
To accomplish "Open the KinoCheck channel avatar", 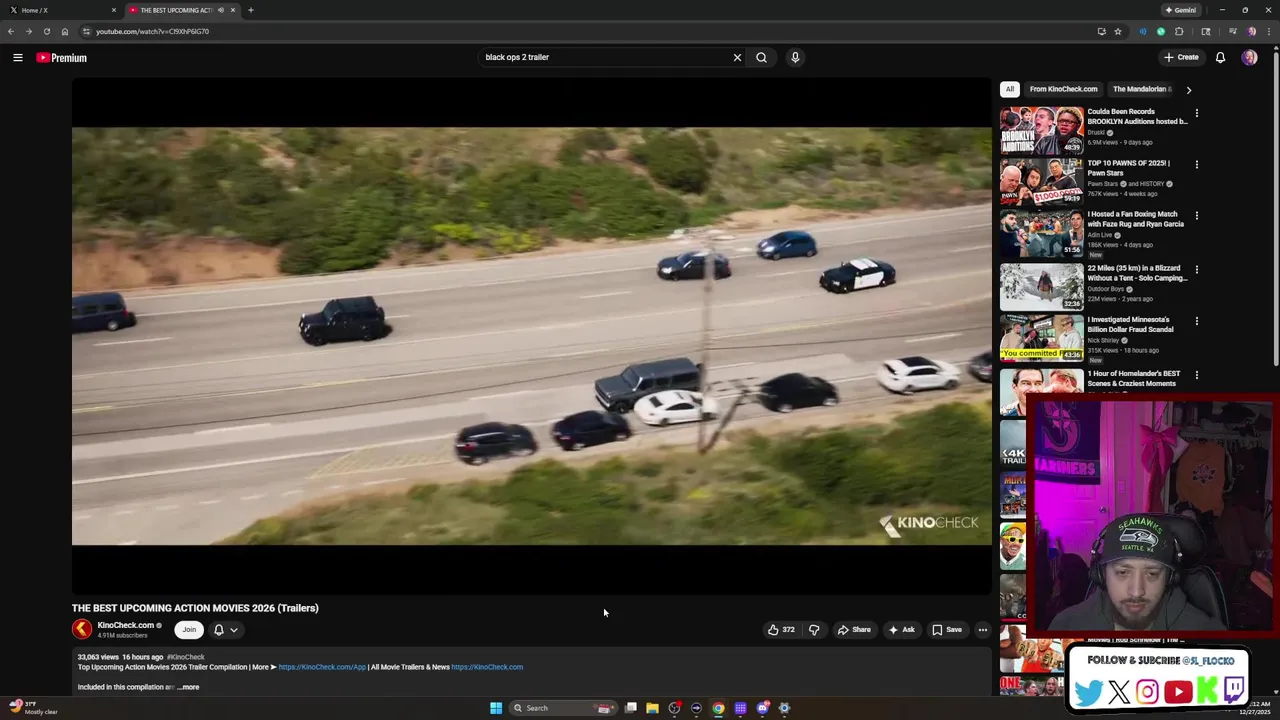I will [x=82, y=629].
